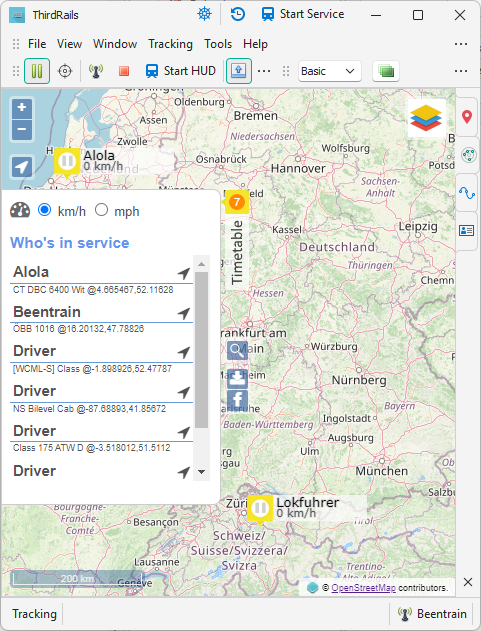Toggle the upload panel icon in toolbar
Image resolution: width=481 pixels, height=631 pixels.
click(239, 71)
